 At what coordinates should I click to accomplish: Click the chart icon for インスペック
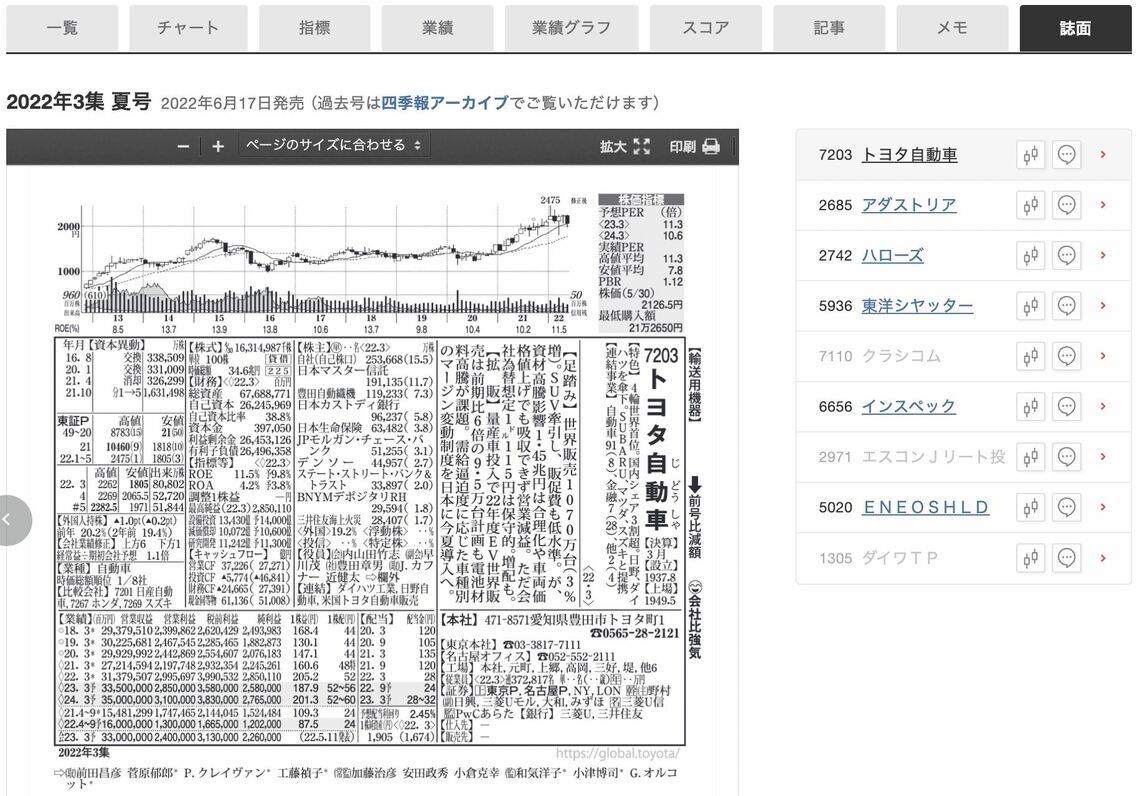pos(1031,407)
